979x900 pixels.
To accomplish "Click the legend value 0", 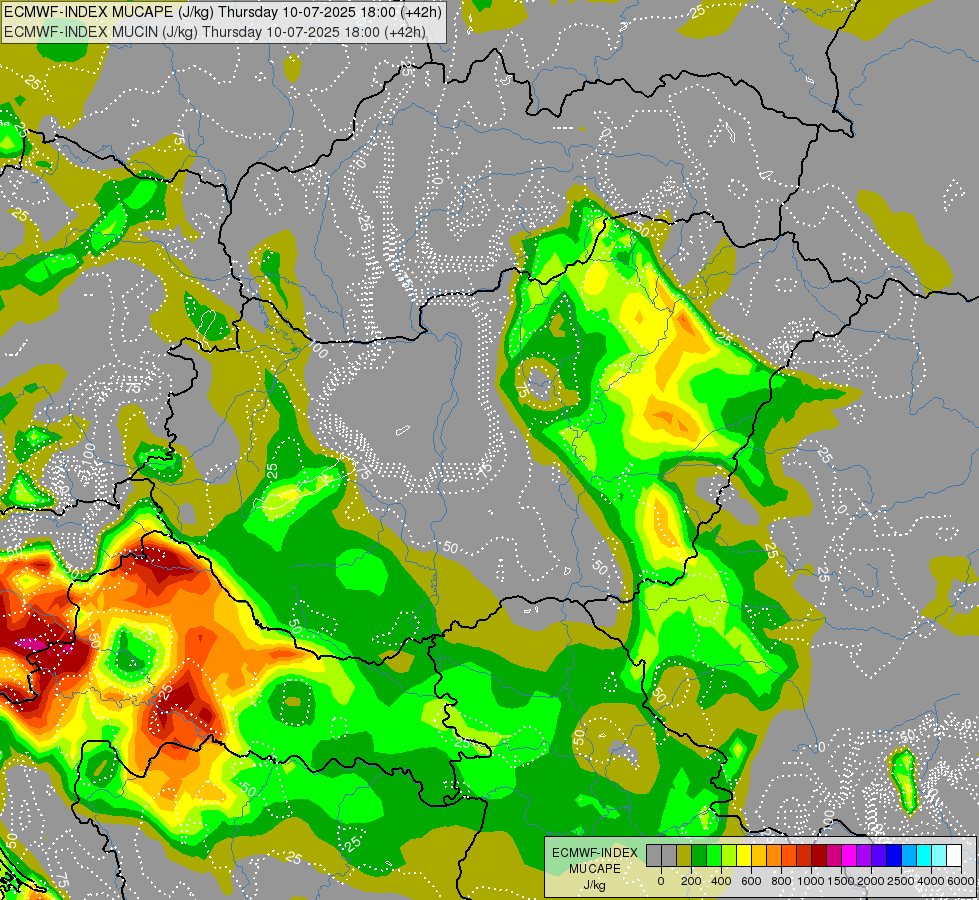I will (661, 881).
